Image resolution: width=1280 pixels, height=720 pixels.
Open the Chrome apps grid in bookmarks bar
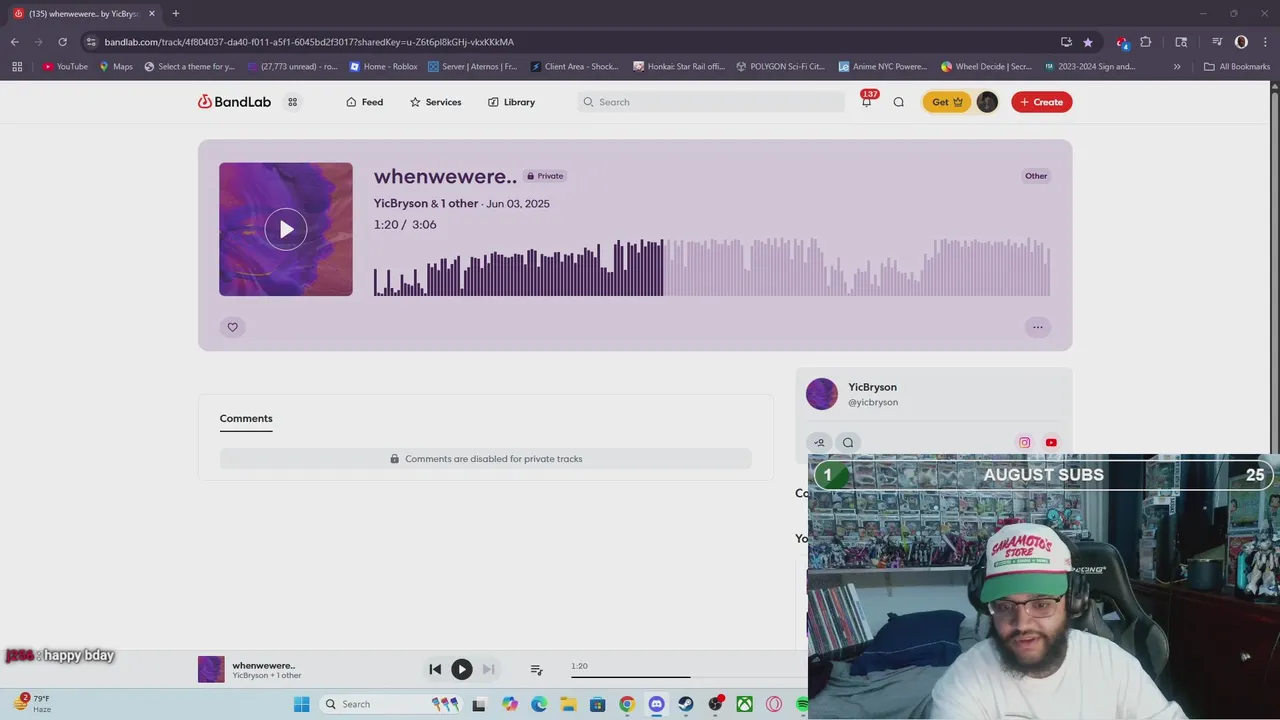(17, 66)
